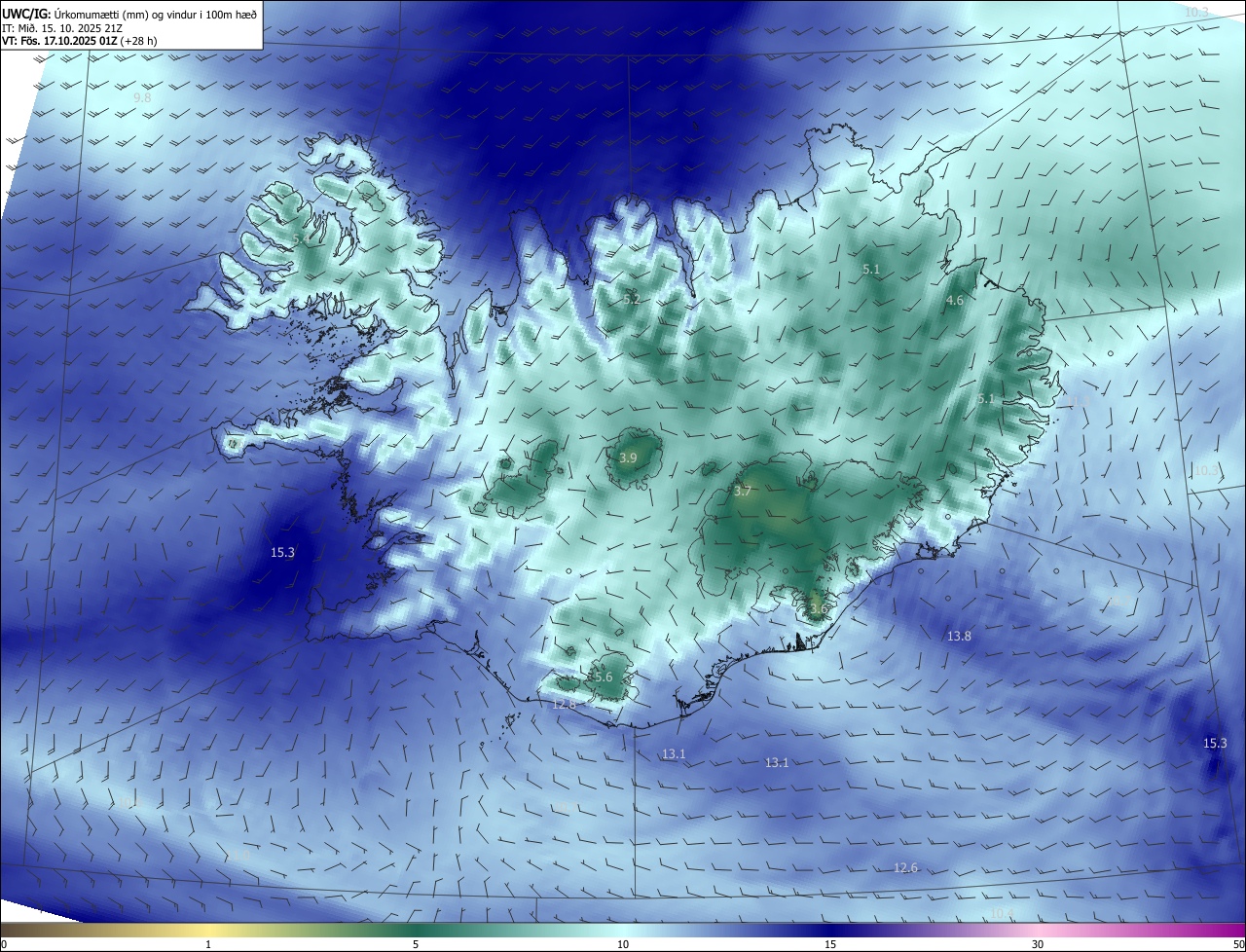The height and width of the screenshot is (952, 1246).
Task: Click the 15.3 value at the eastern map edge
Action: pos(1215,743)
